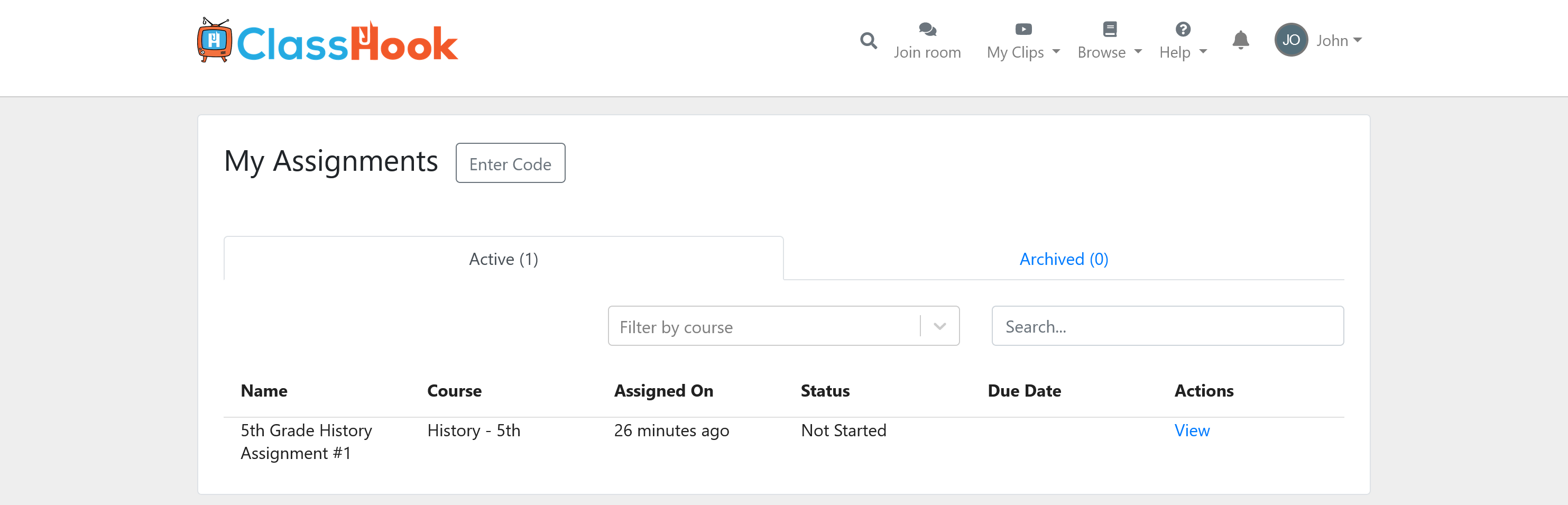This screenshot has height=505, width=1568.
Task: Expand Filter by course chevron
Action: [939, 326]
